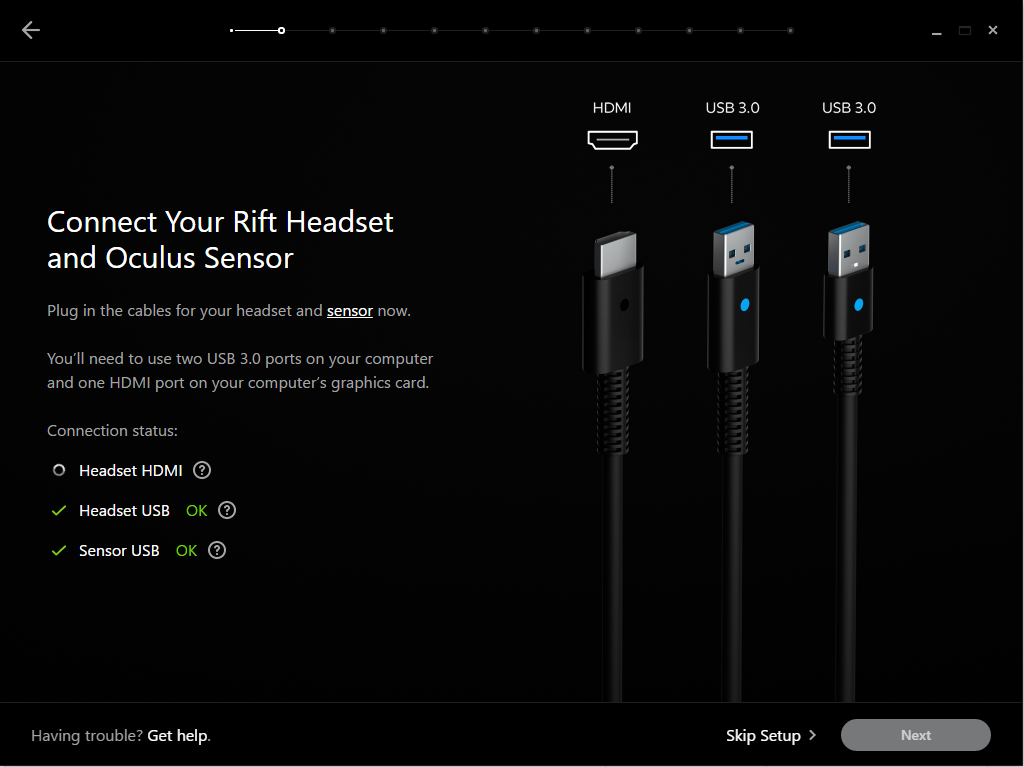Click the Next button

click(x=916, y=735)
